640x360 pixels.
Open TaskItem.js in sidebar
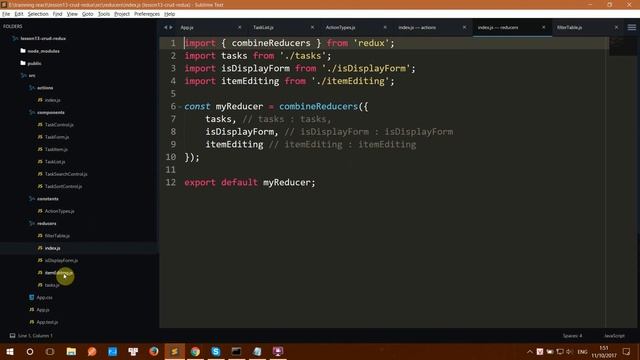[x=56, y=149]
